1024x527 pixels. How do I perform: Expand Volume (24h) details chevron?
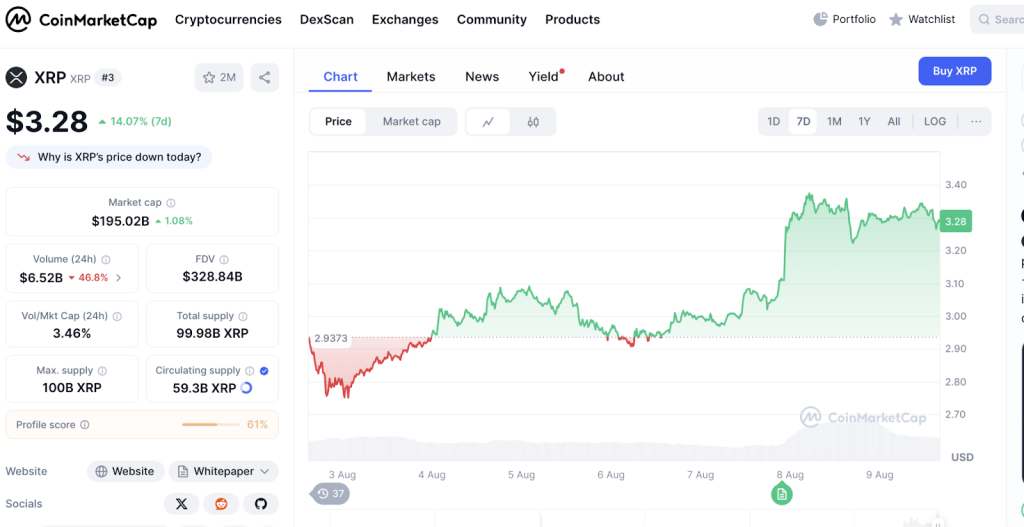point(119,278)
